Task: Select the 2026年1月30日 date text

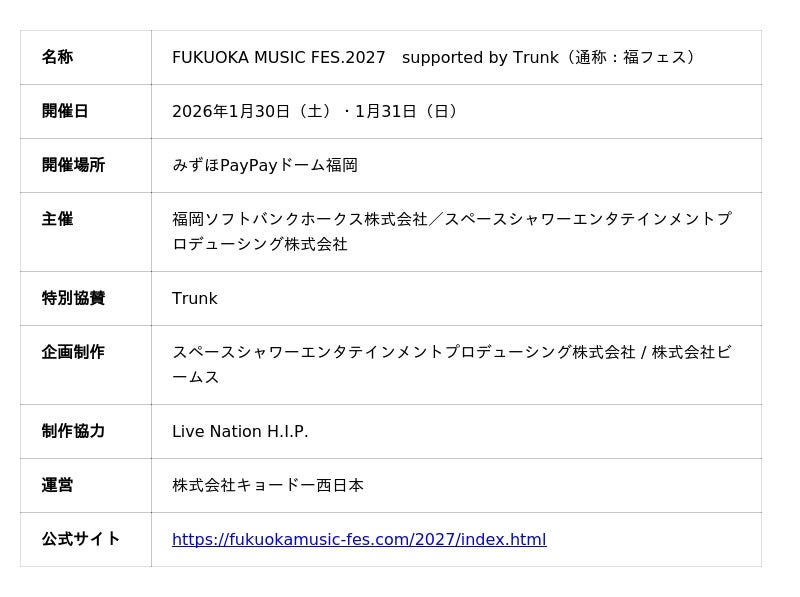Action: 231,111
